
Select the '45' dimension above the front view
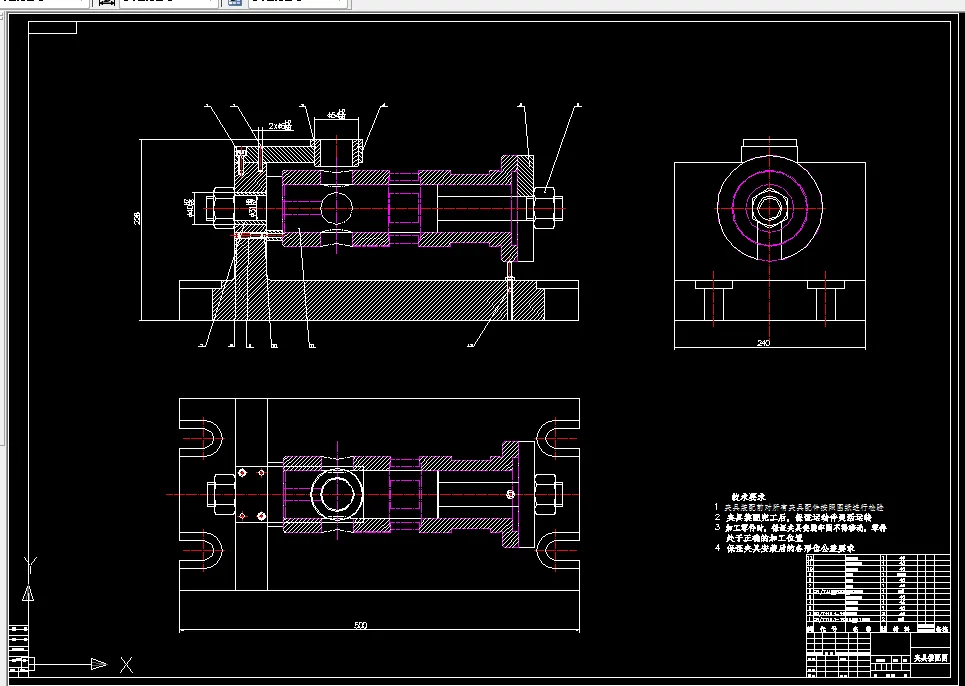pyautogui.click(x=336, y=114)
